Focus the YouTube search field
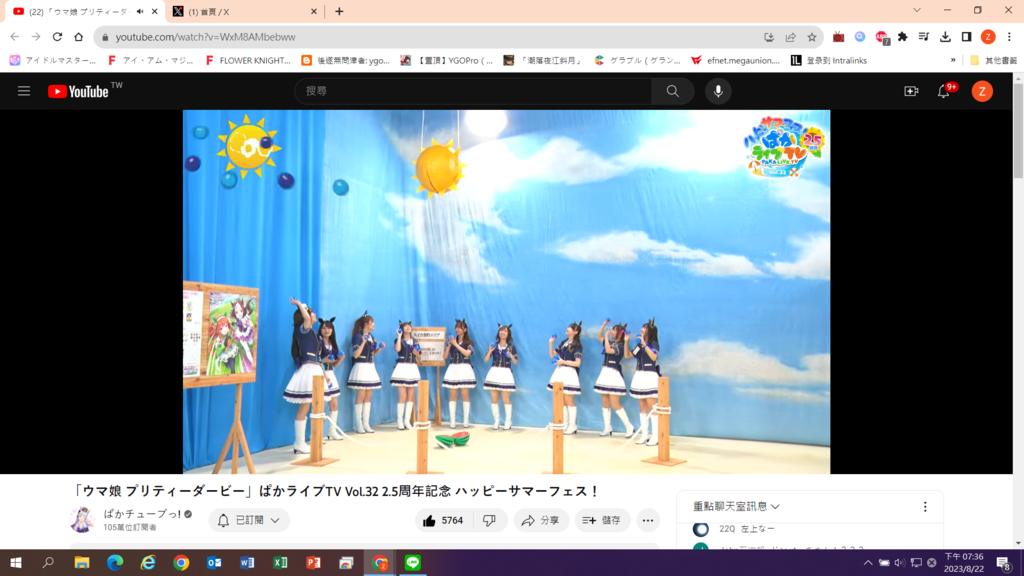The image size is (1024, 576). coord(473,91)
